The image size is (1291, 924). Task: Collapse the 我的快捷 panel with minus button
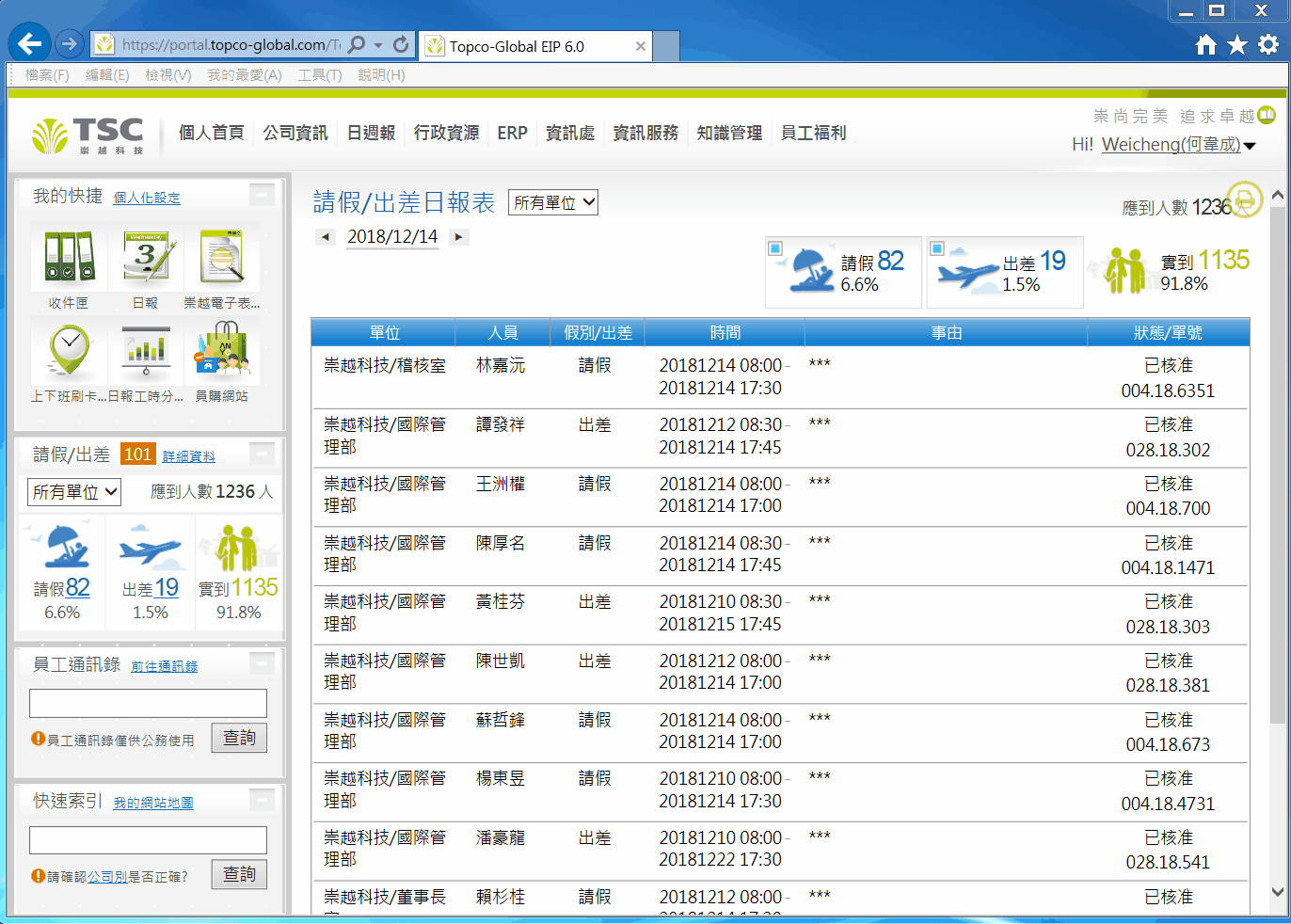coord(262,195)
